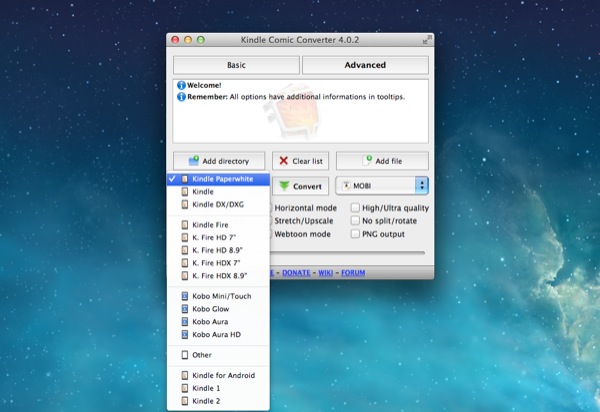The height and width of the screenshot is (412, 600).
Task: Click the Add directory button
Action: (x=219, y=161)
